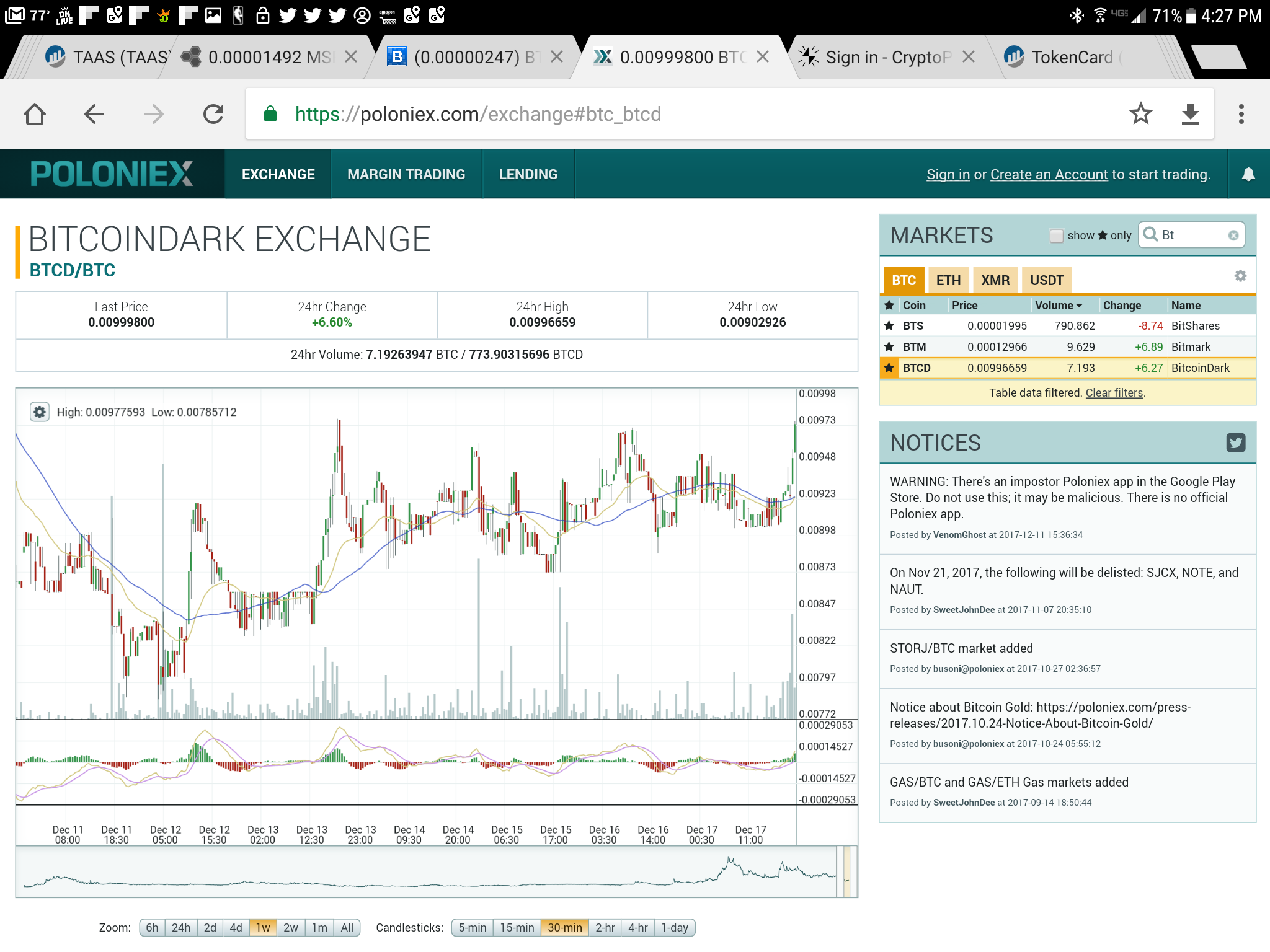Close the 0.00001492 MSI tab
The height and width of the screenshot is (952, 1270).
351,57
